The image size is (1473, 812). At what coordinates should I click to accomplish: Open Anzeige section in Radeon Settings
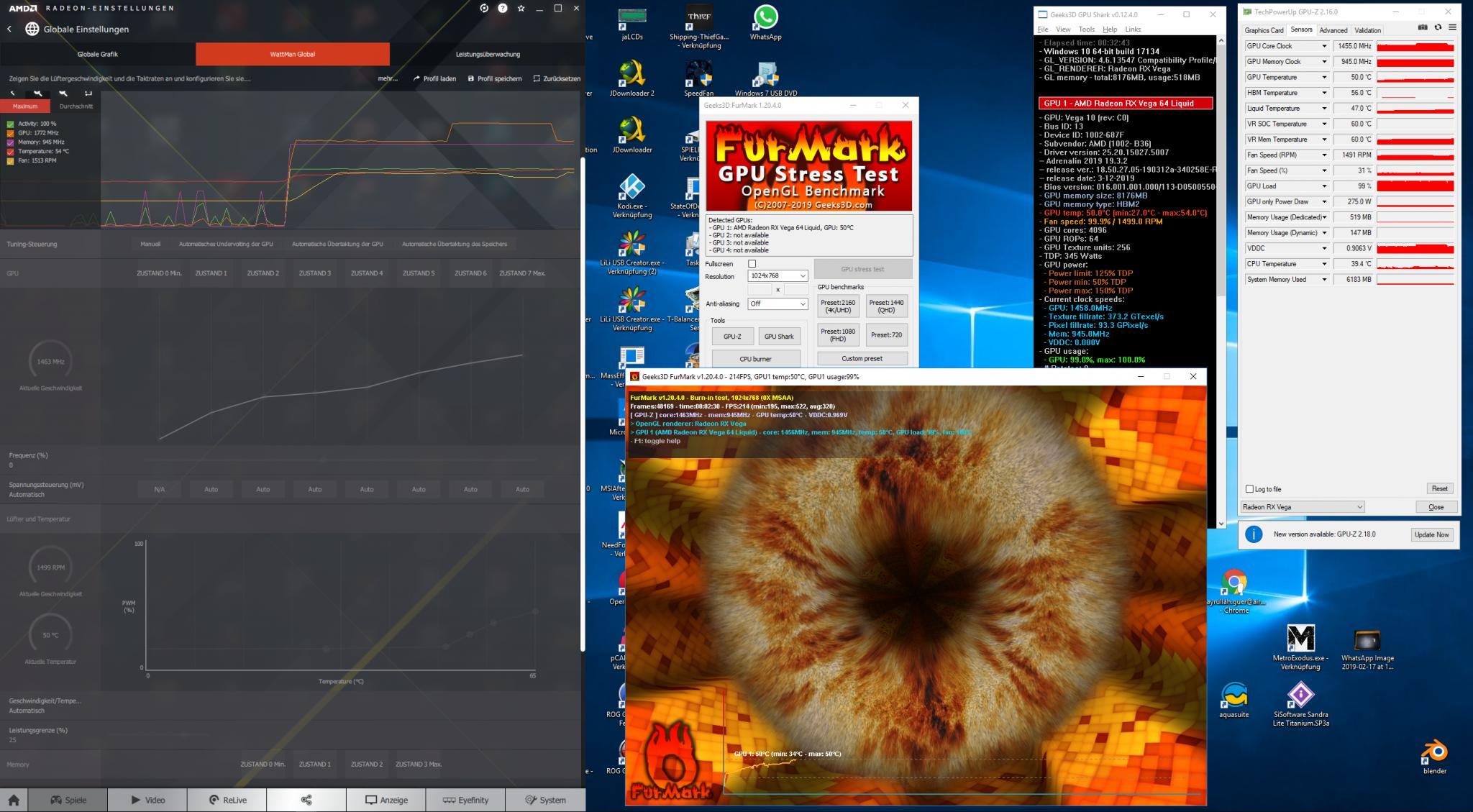(x=386, y=800)
